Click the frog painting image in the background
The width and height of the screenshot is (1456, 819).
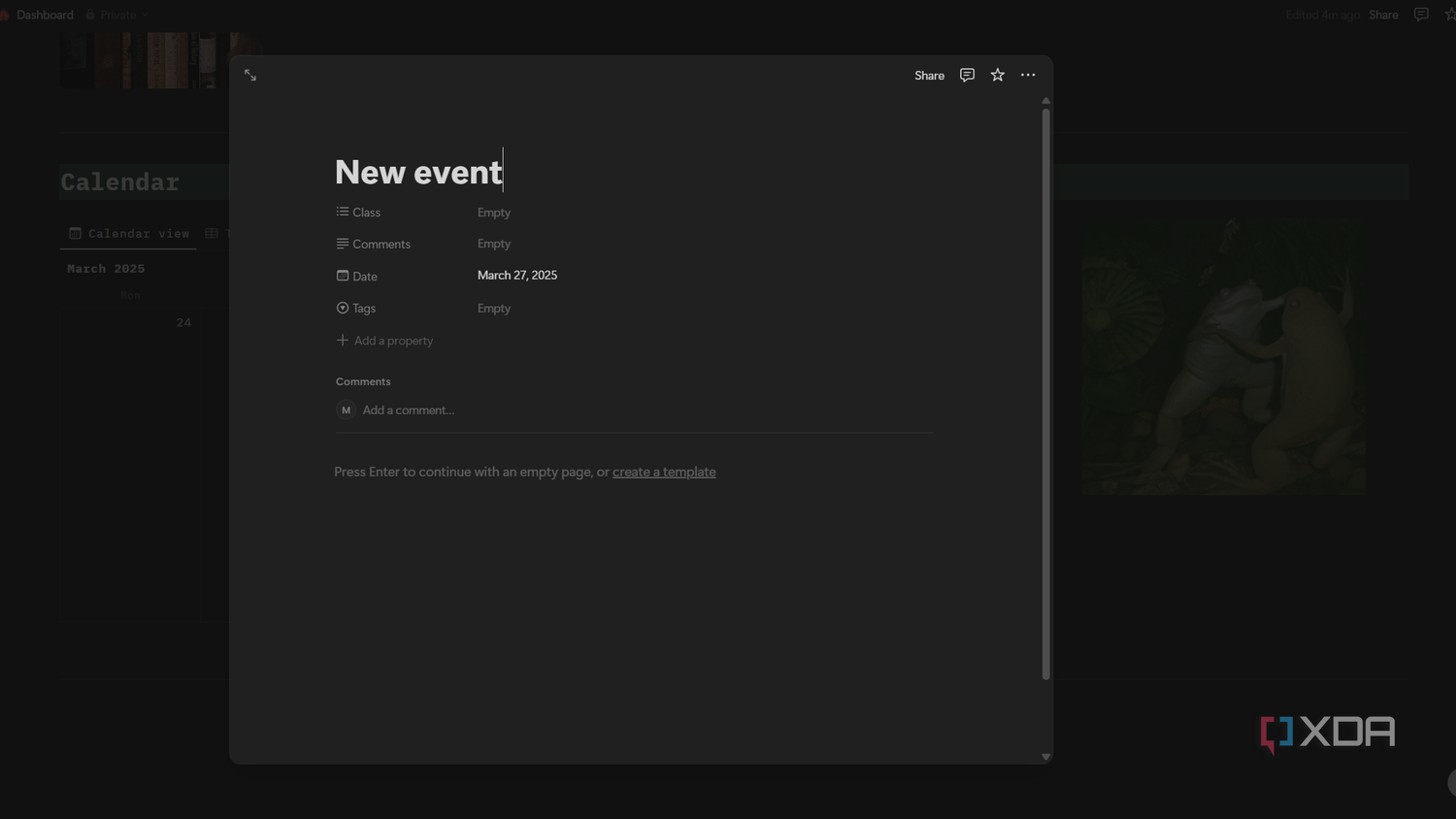1223,355
